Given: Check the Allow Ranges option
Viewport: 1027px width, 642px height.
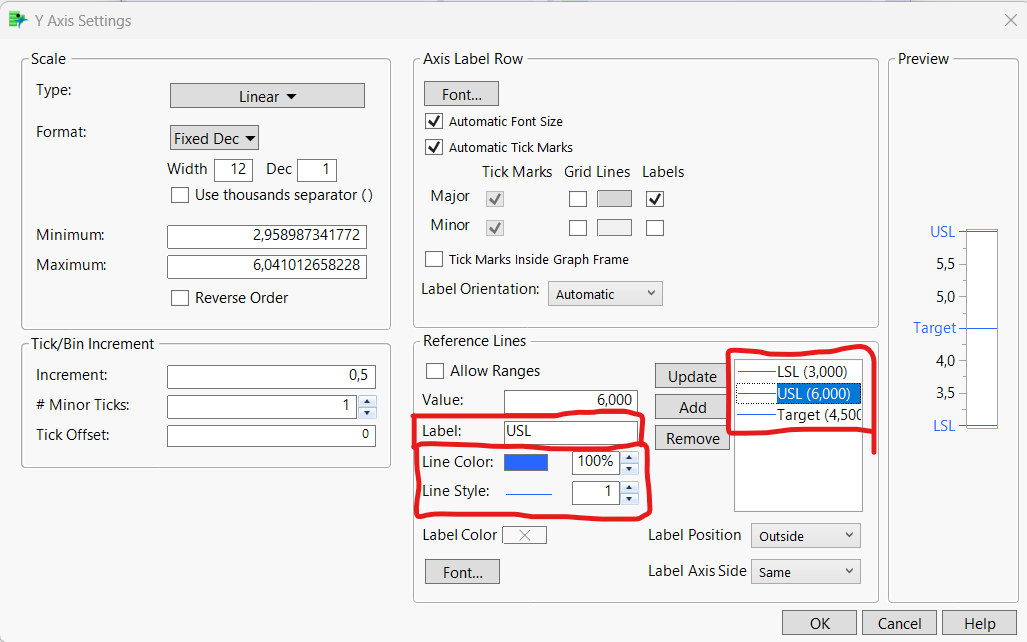Looking at the screenshot, I should (x=435, y=370).
